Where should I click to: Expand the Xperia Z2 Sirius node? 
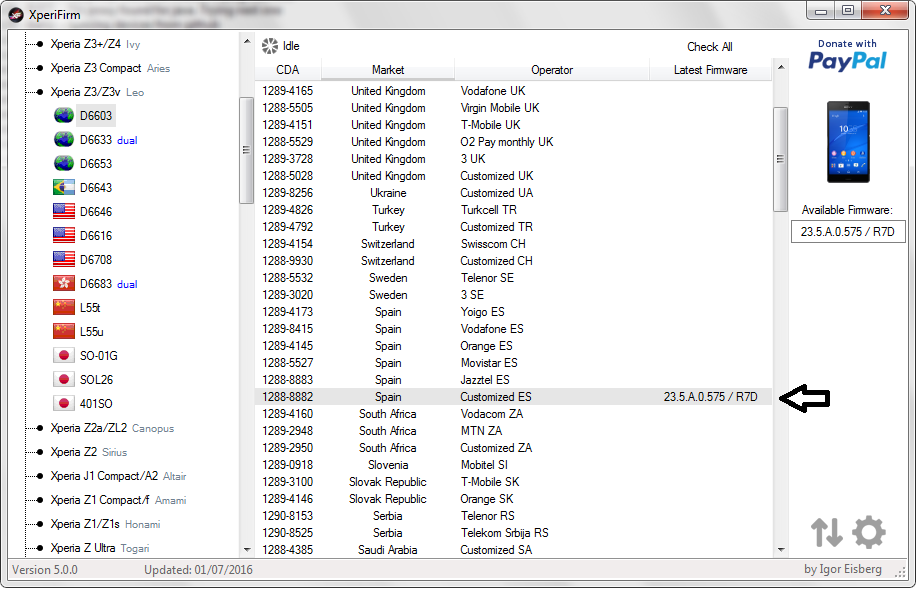pos(37,452)
